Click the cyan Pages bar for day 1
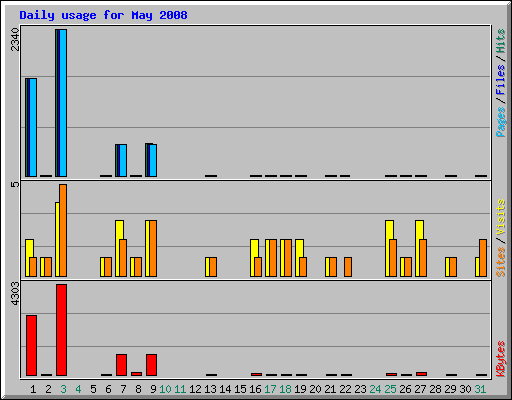 (33, 127)
